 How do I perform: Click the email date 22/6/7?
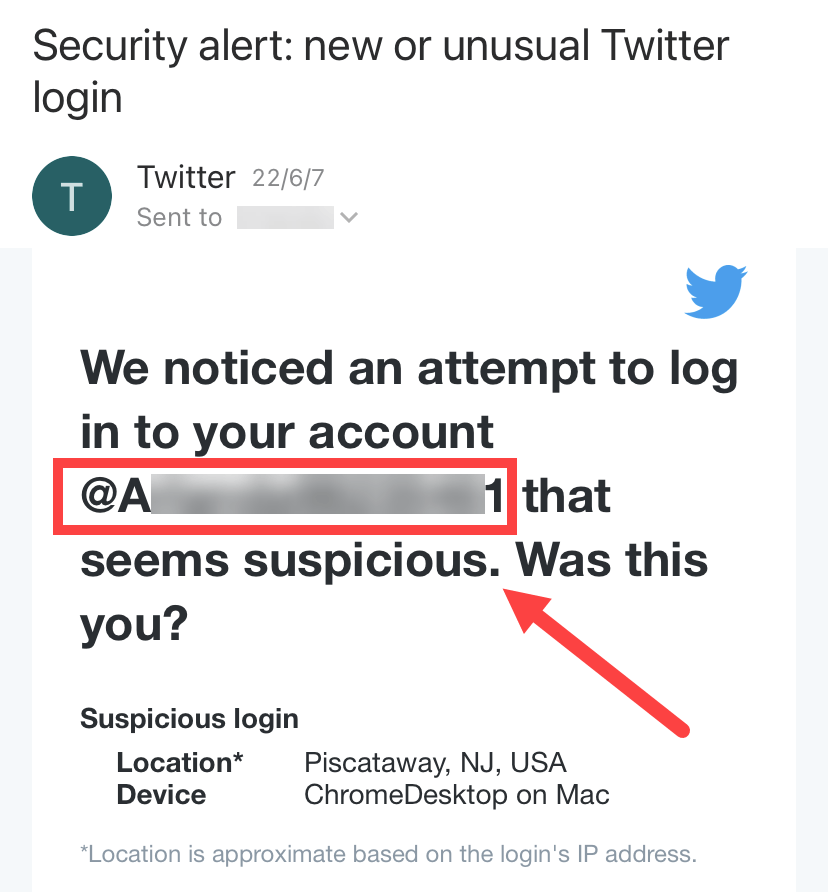coord(288,178)
